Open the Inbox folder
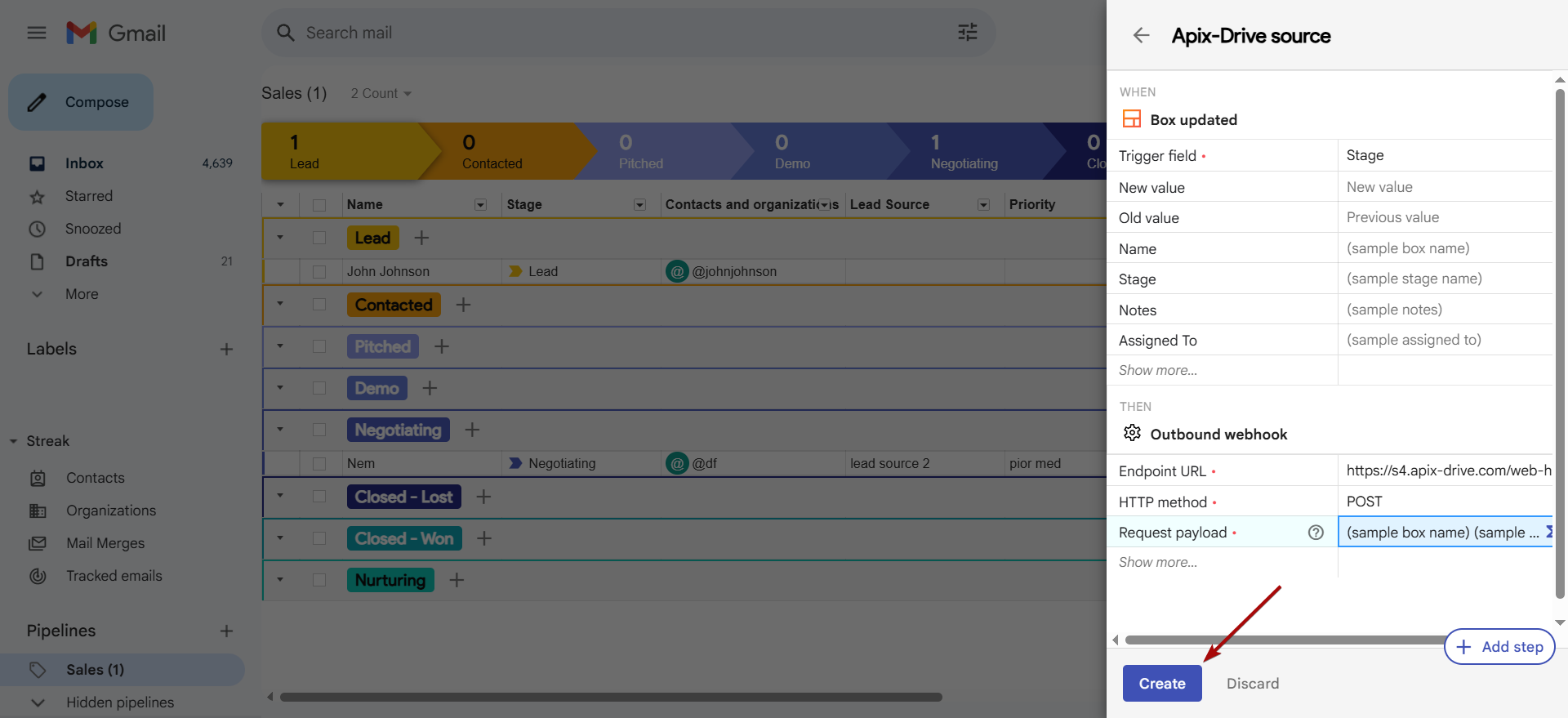Viewport: 1568px width, 718px height. click(85, 163)
